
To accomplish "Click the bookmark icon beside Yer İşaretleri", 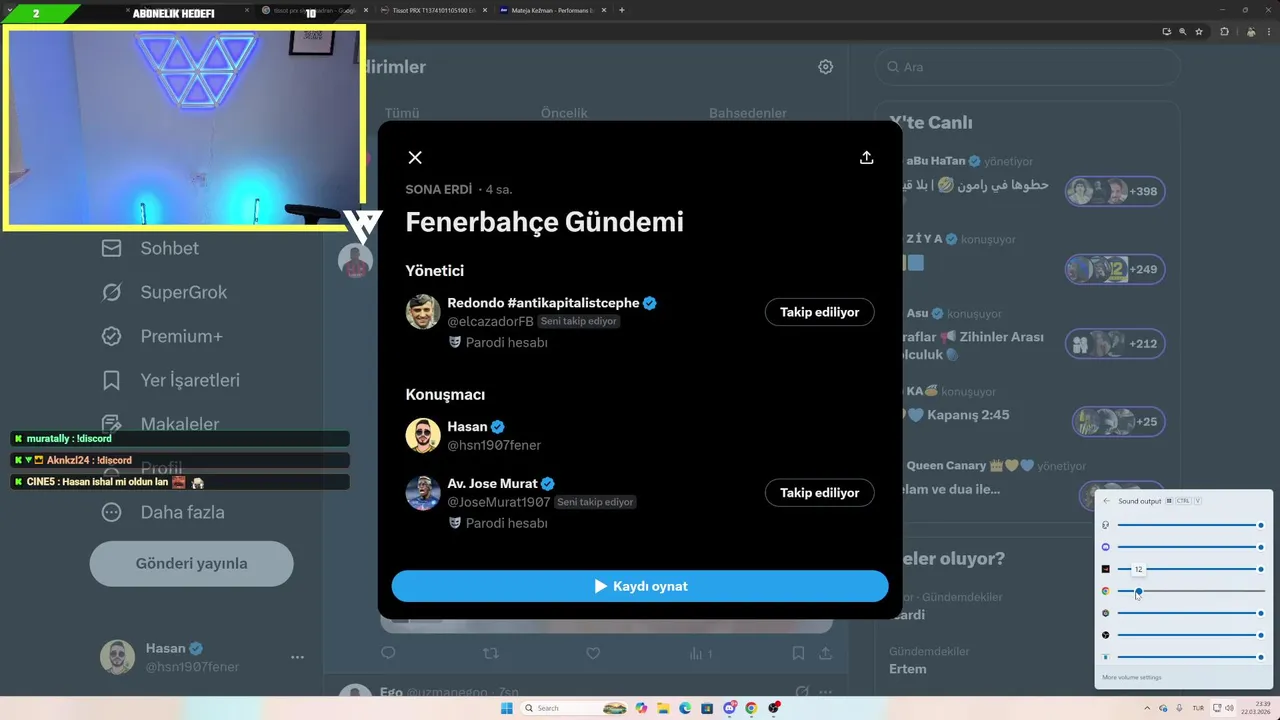I will click(x=112, y=380).
